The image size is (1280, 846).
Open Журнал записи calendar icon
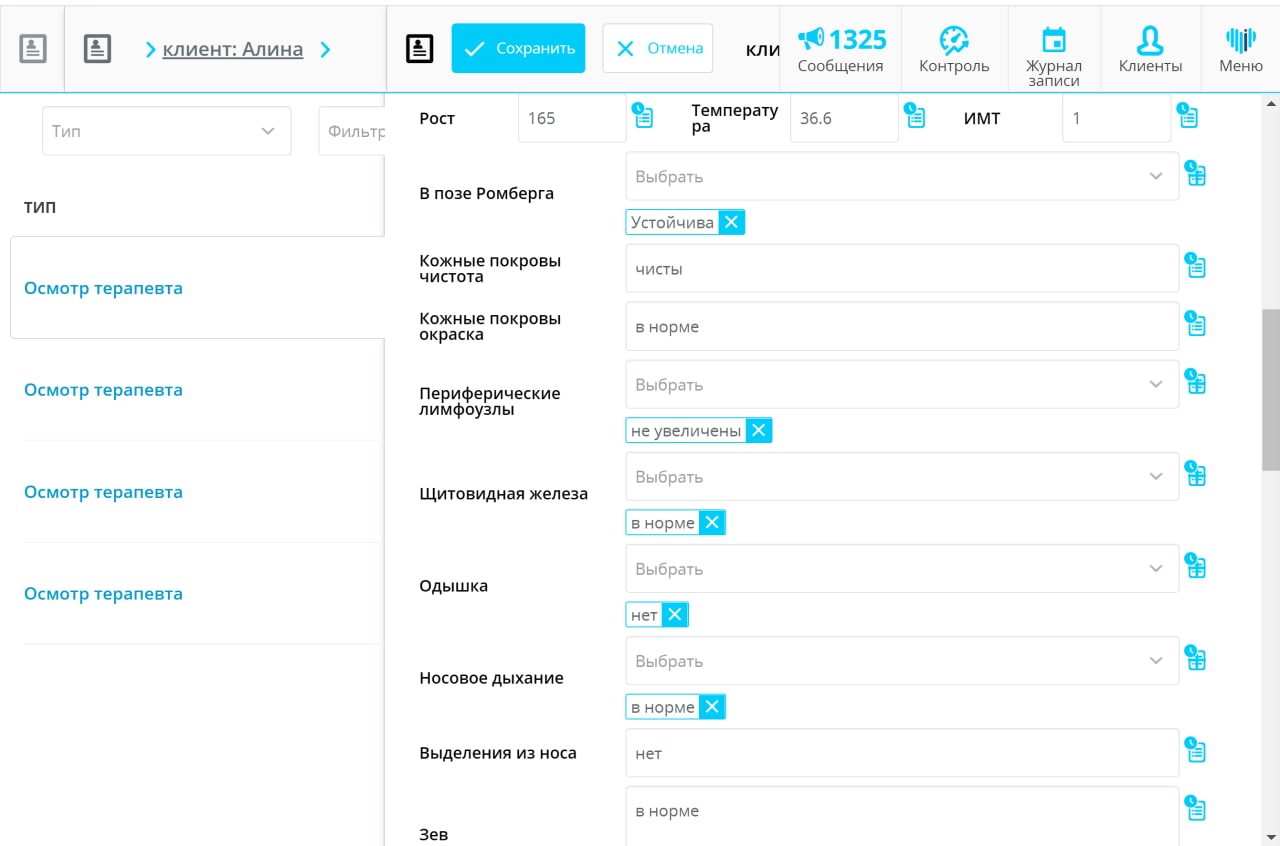[x=1053, y=41]
